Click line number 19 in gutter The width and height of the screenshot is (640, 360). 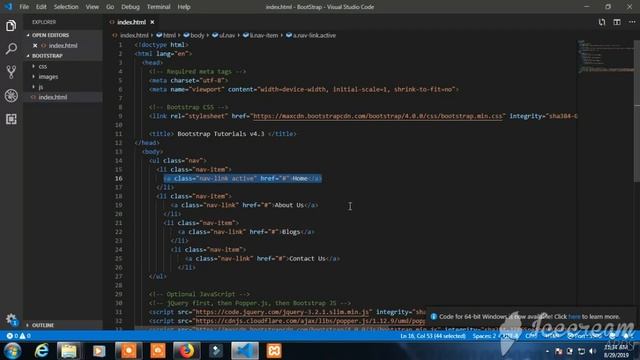pos(119,205)
